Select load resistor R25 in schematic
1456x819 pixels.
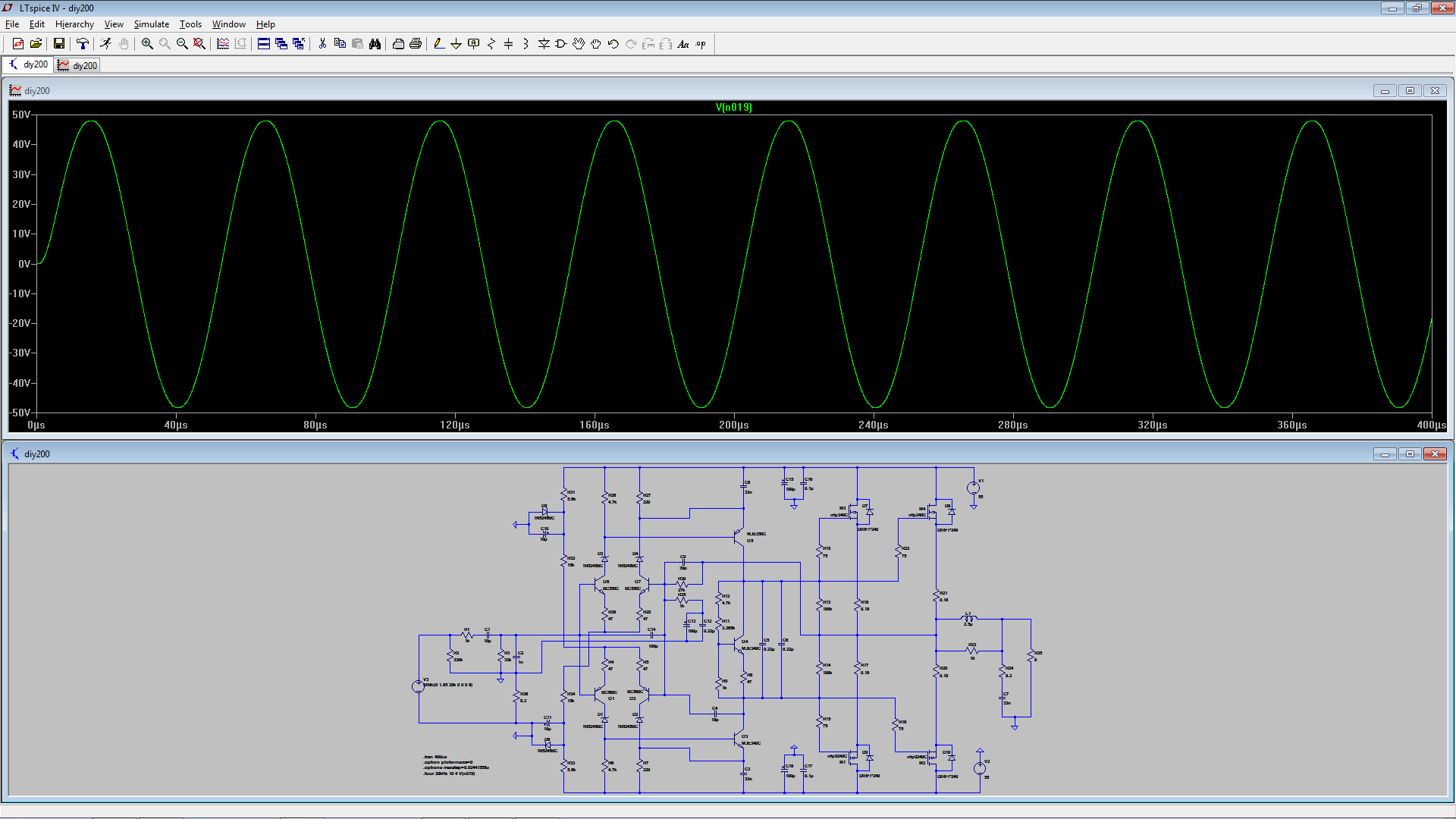(1031, 655)
